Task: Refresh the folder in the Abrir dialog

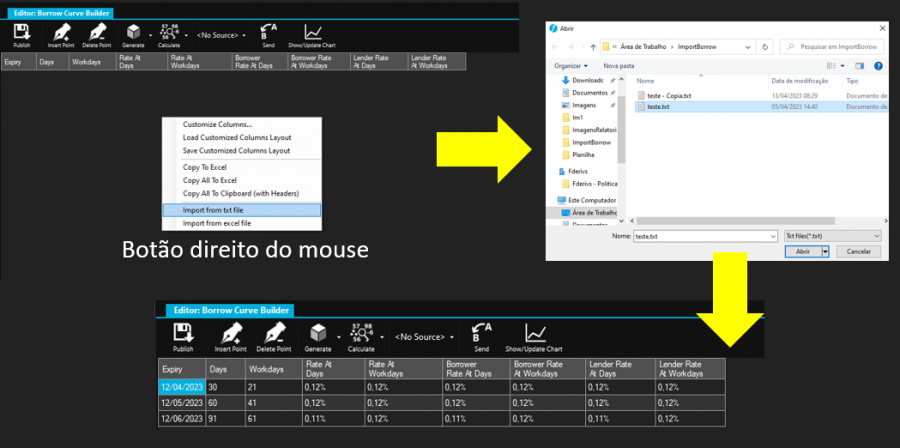Action: [x=764, y=46]
